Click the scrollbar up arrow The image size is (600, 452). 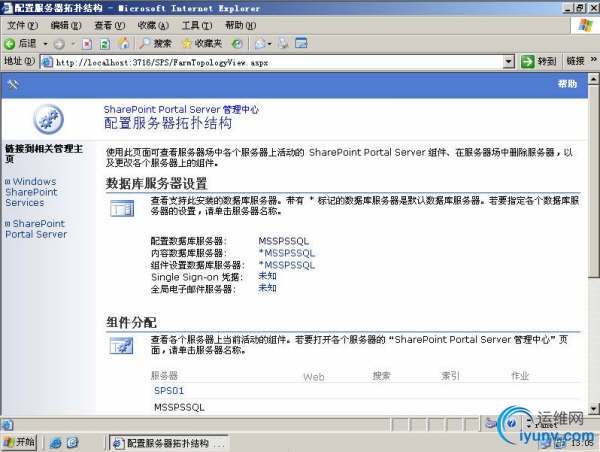coord(593,79)
